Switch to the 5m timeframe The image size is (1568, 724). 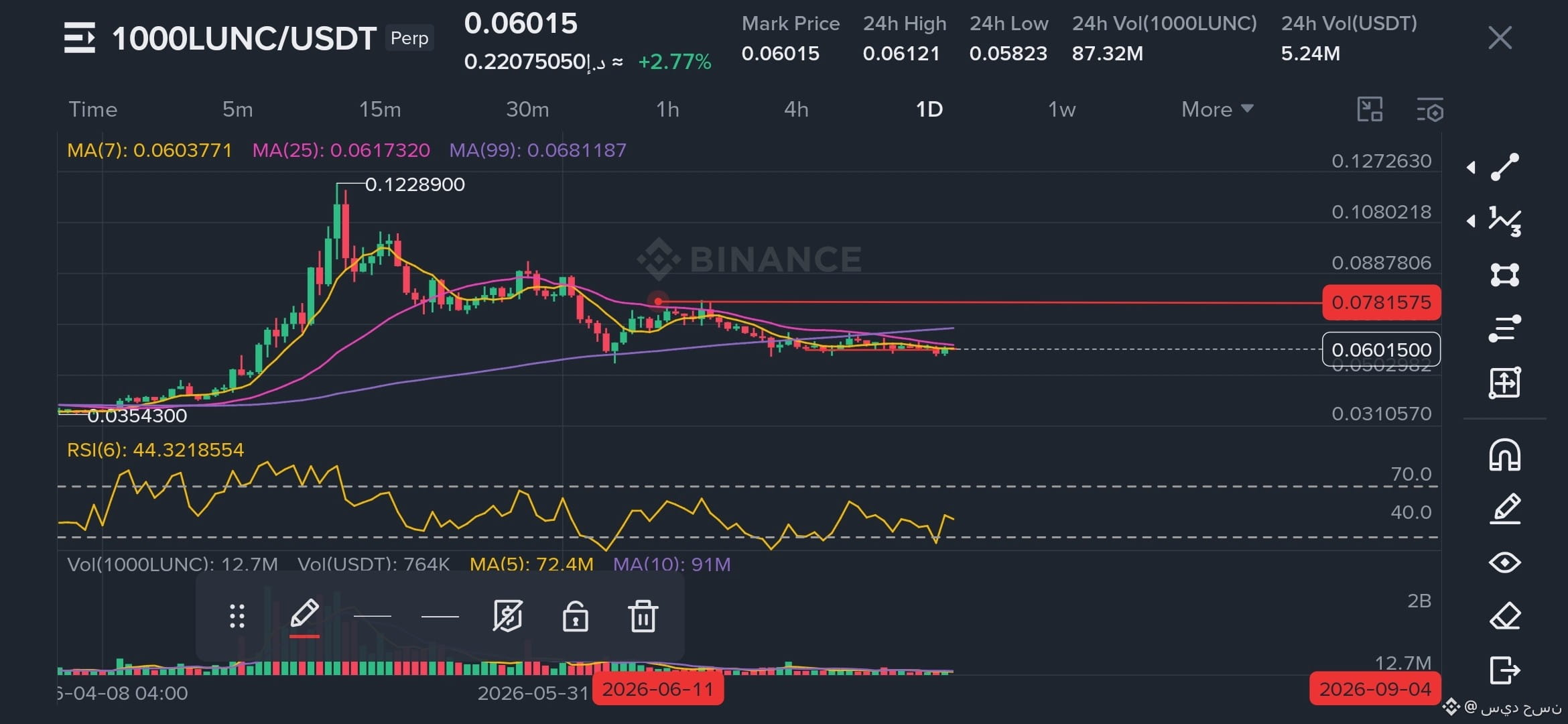(x=237, y=109)
